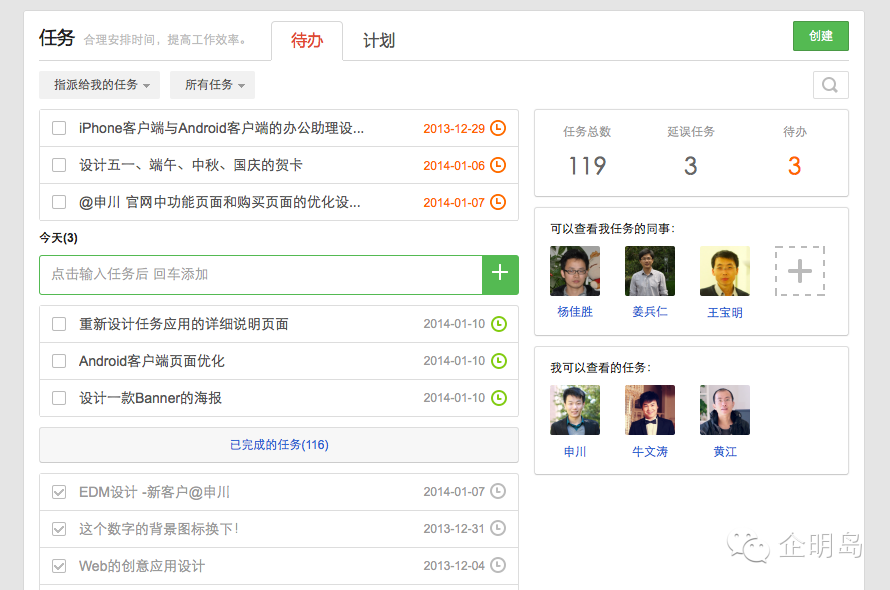The width and height of the screenshot is (890, 590).
Task: Click the green plus add-task button
Action: tap(500, 275)
